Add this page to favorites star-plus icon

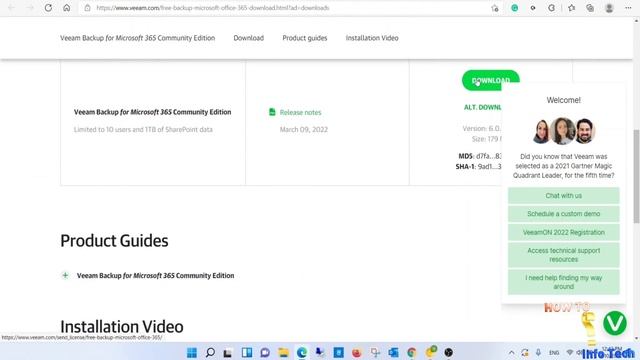click(495, 8)
